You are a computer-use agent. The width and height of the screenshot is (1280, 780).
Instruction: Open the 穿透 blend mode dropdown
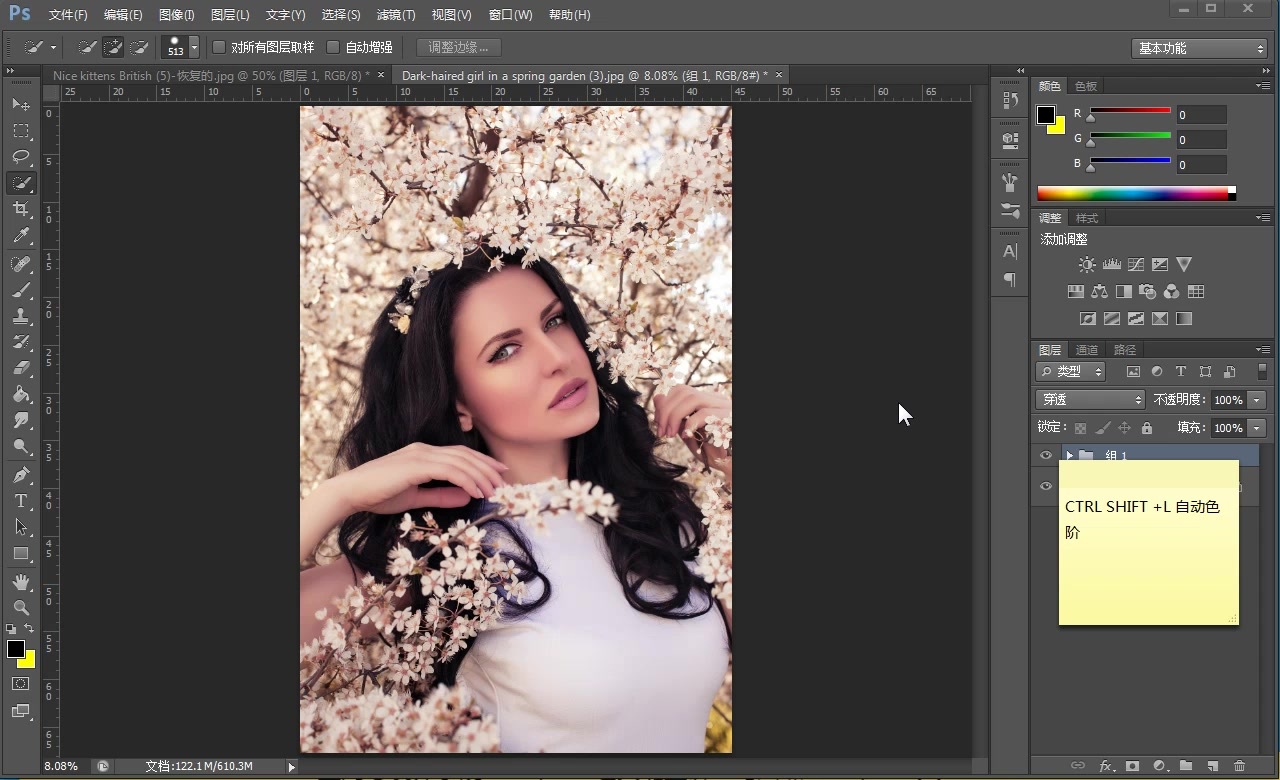coord(1090,399)
